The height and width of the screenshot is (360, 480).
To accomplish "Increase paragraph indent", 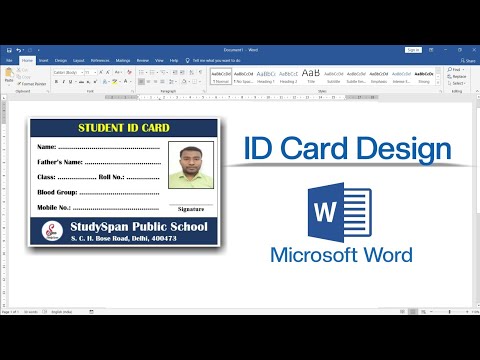I will (x=182, y=72).
